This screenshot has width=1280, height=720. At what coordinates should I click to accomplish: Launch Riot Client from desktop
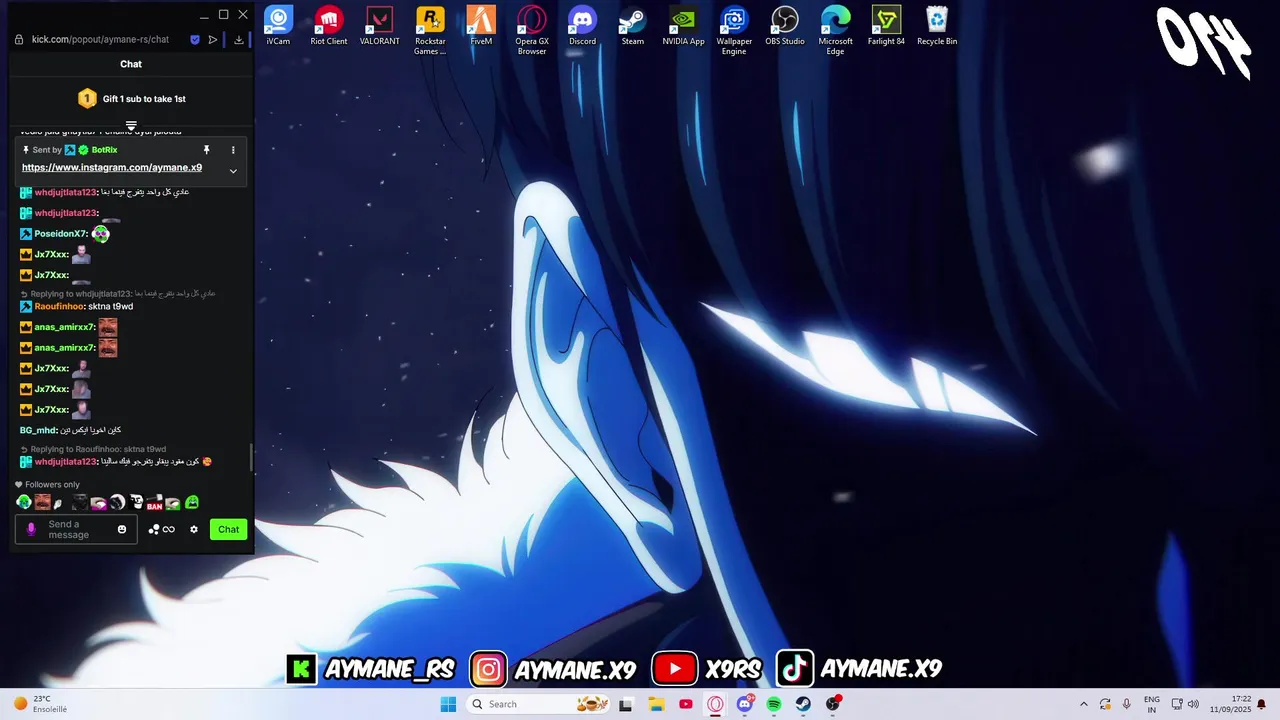click(329, 26)
